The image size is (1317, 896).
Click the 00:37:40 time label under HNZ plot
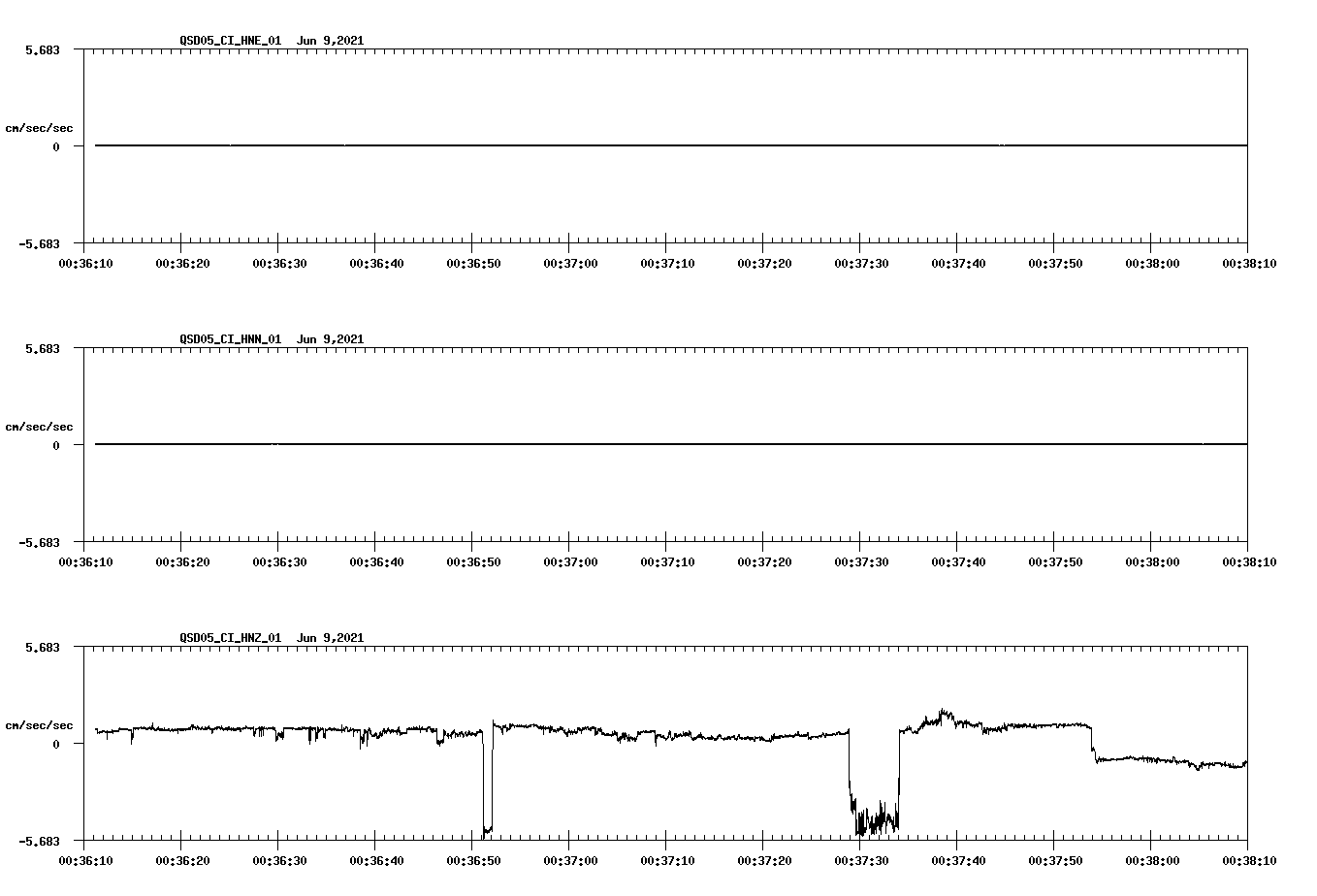tap(958, 860)
